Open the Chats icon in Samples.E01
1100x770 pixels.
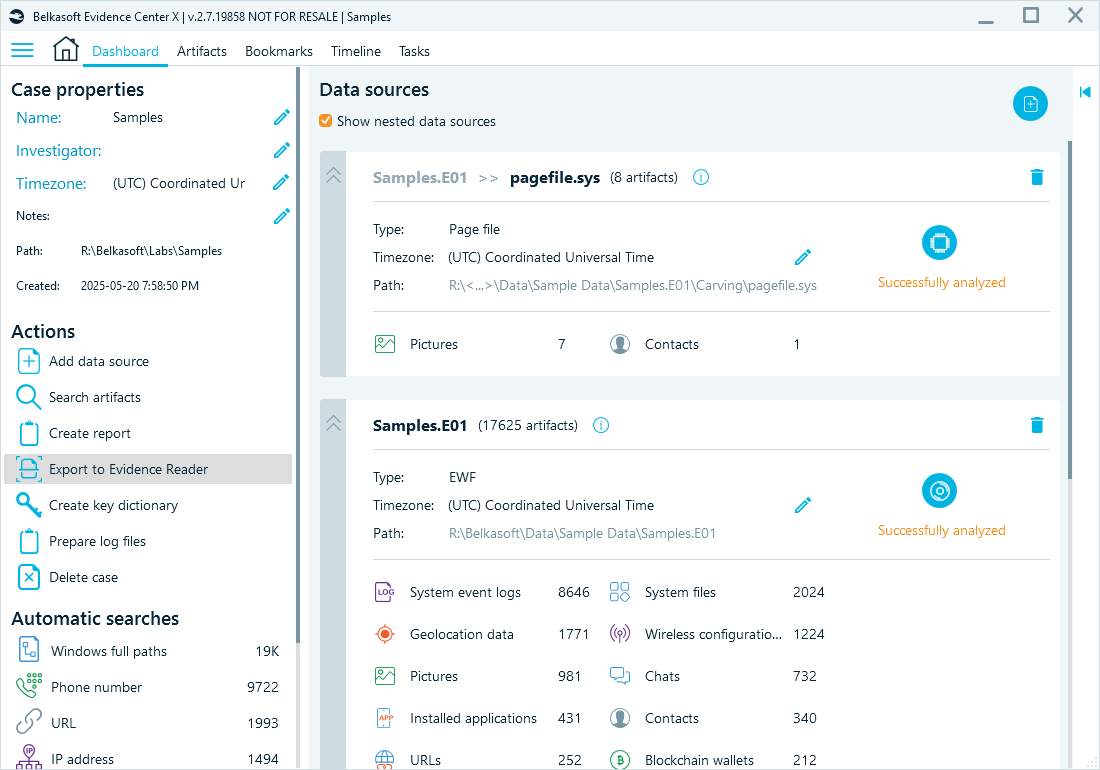(619, 676)
